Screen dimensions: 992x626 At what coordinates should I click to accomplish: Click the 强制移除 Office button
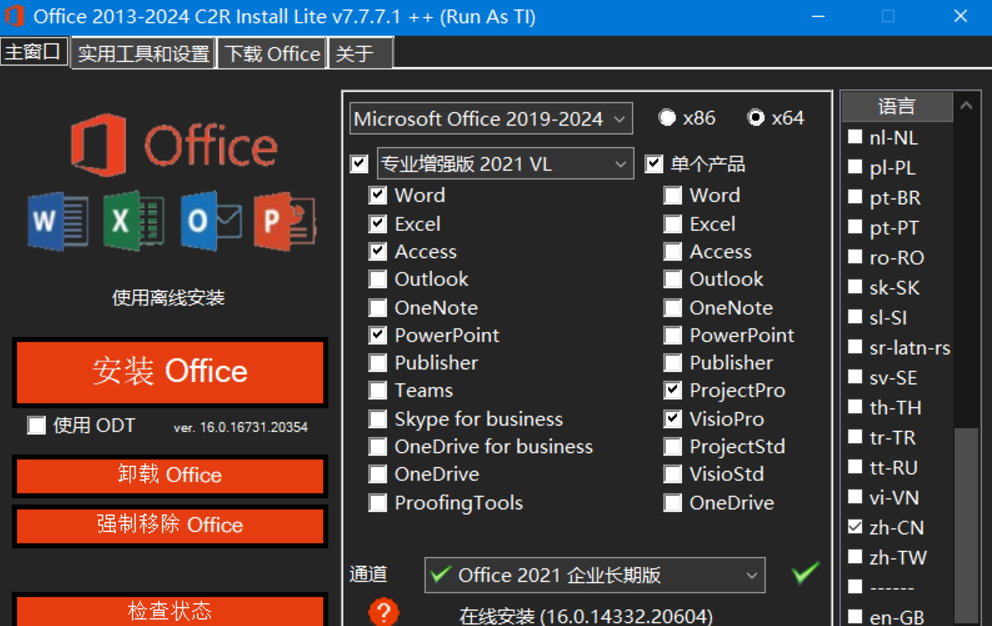(170, 525)
